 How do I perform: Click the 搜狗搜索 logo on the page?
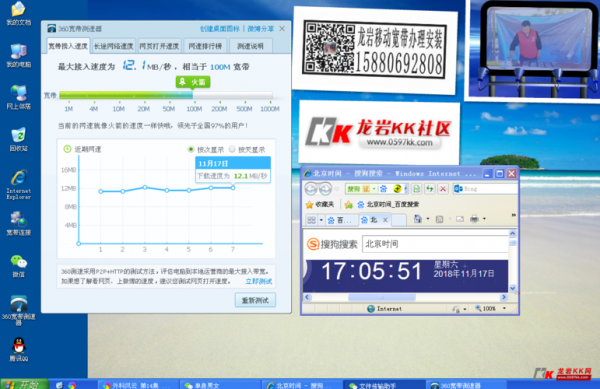coord(332,244)
